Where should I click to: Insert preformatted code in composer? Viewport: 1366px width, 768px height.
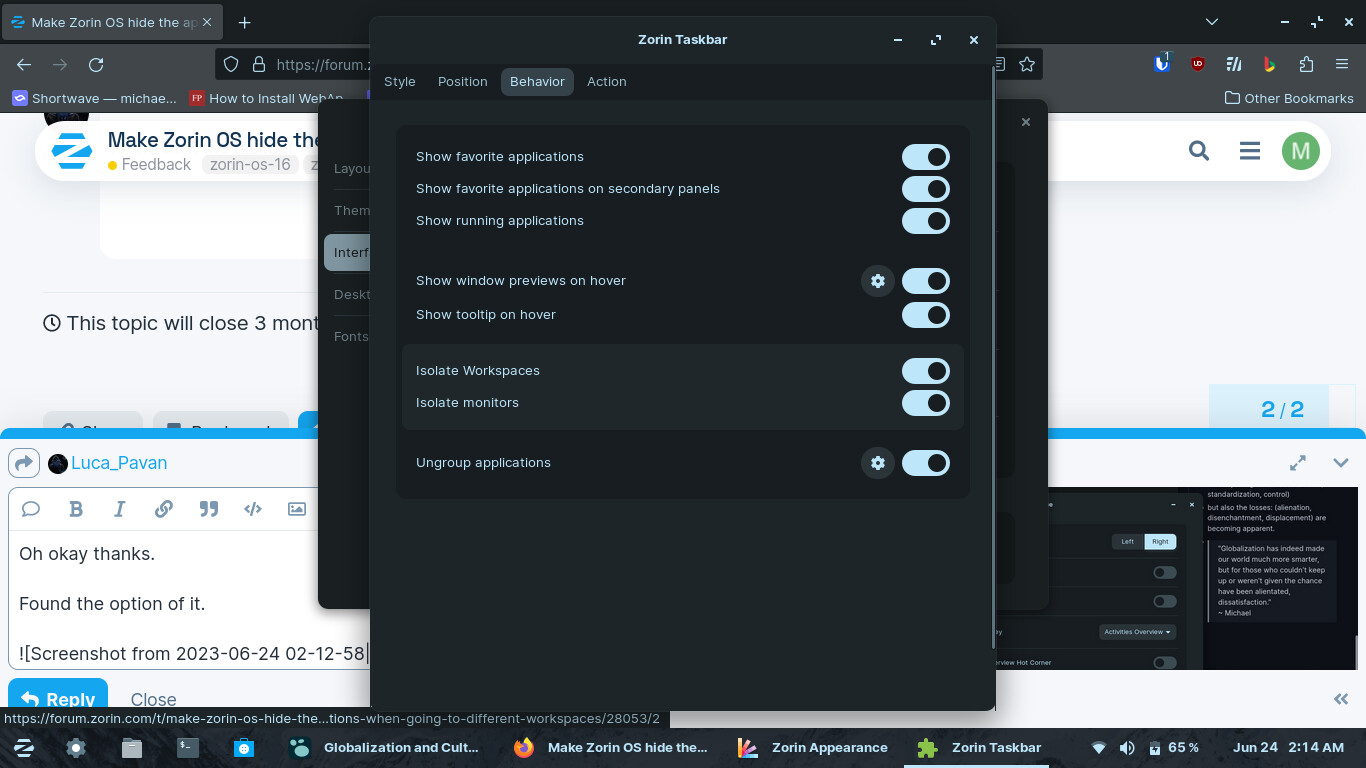pyautogui.click(x=253, y=509)
